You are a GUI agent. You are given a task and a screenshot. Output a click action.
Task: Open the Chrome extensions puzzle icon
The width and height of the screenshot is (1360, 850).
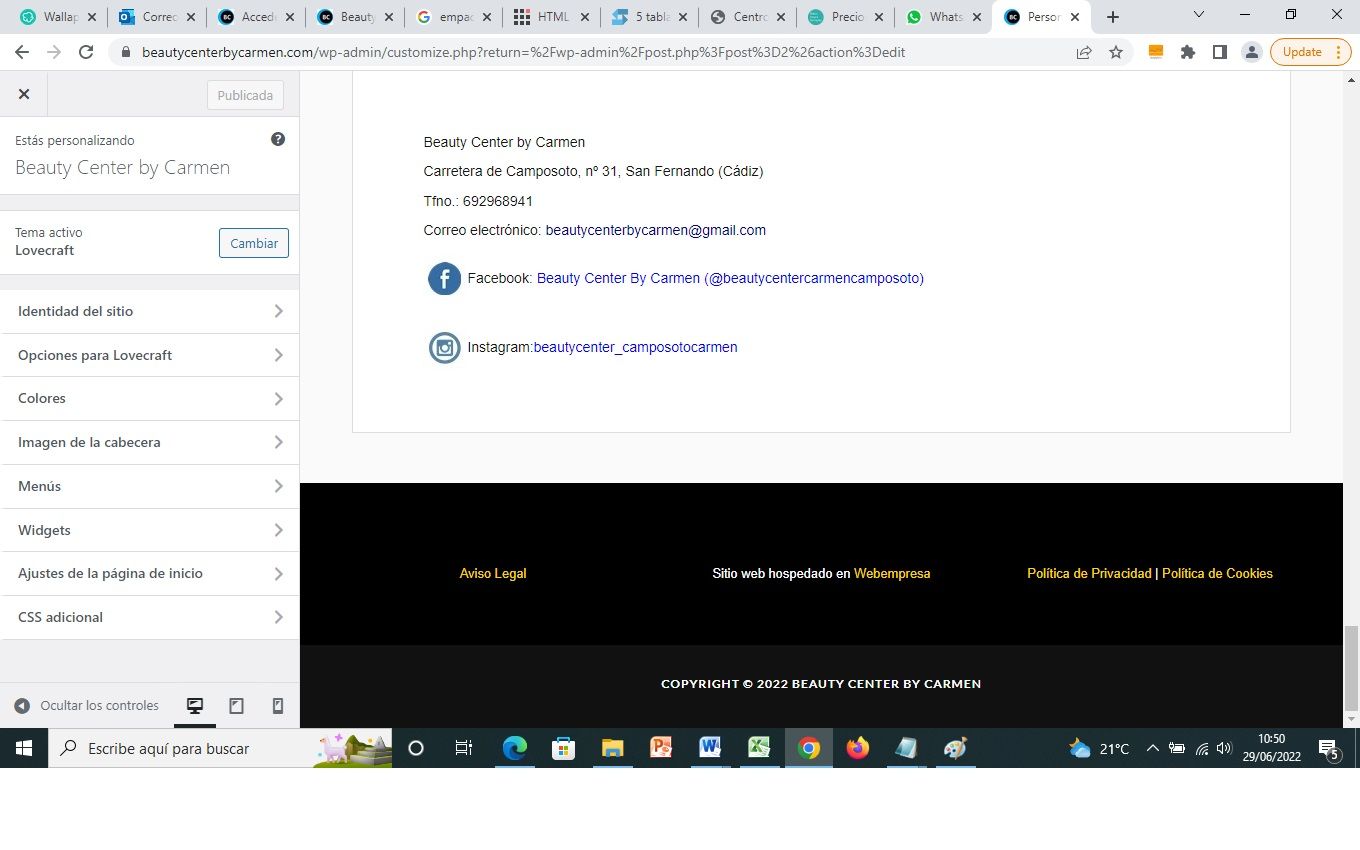1188,52
